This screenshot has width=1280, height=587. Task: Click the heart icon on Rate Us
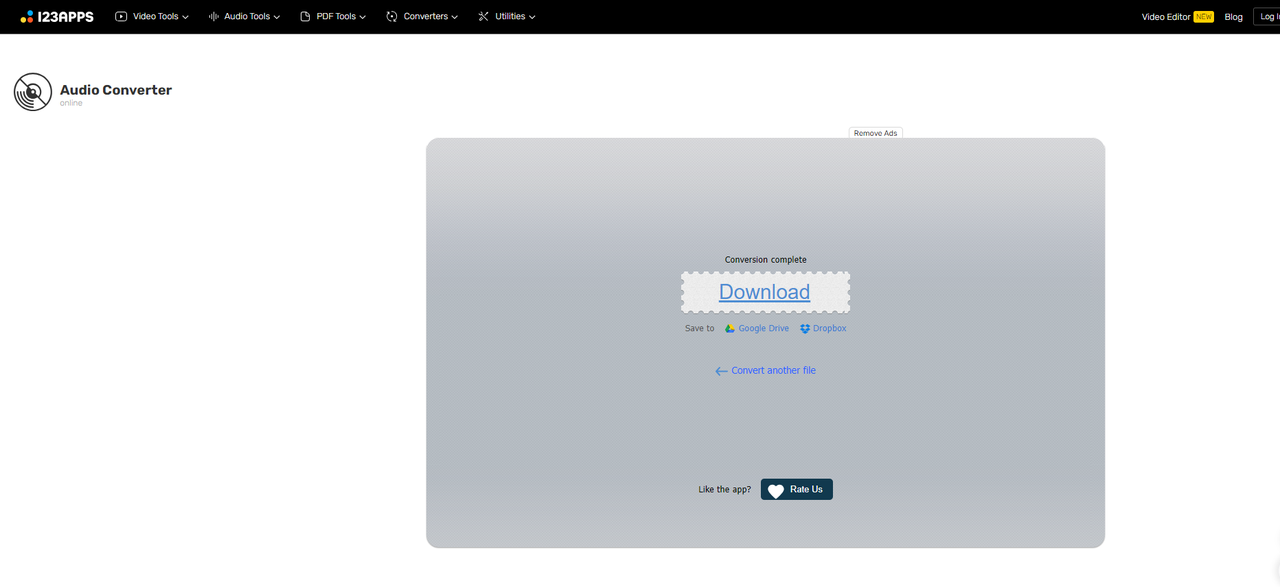[x=776, y=490]
